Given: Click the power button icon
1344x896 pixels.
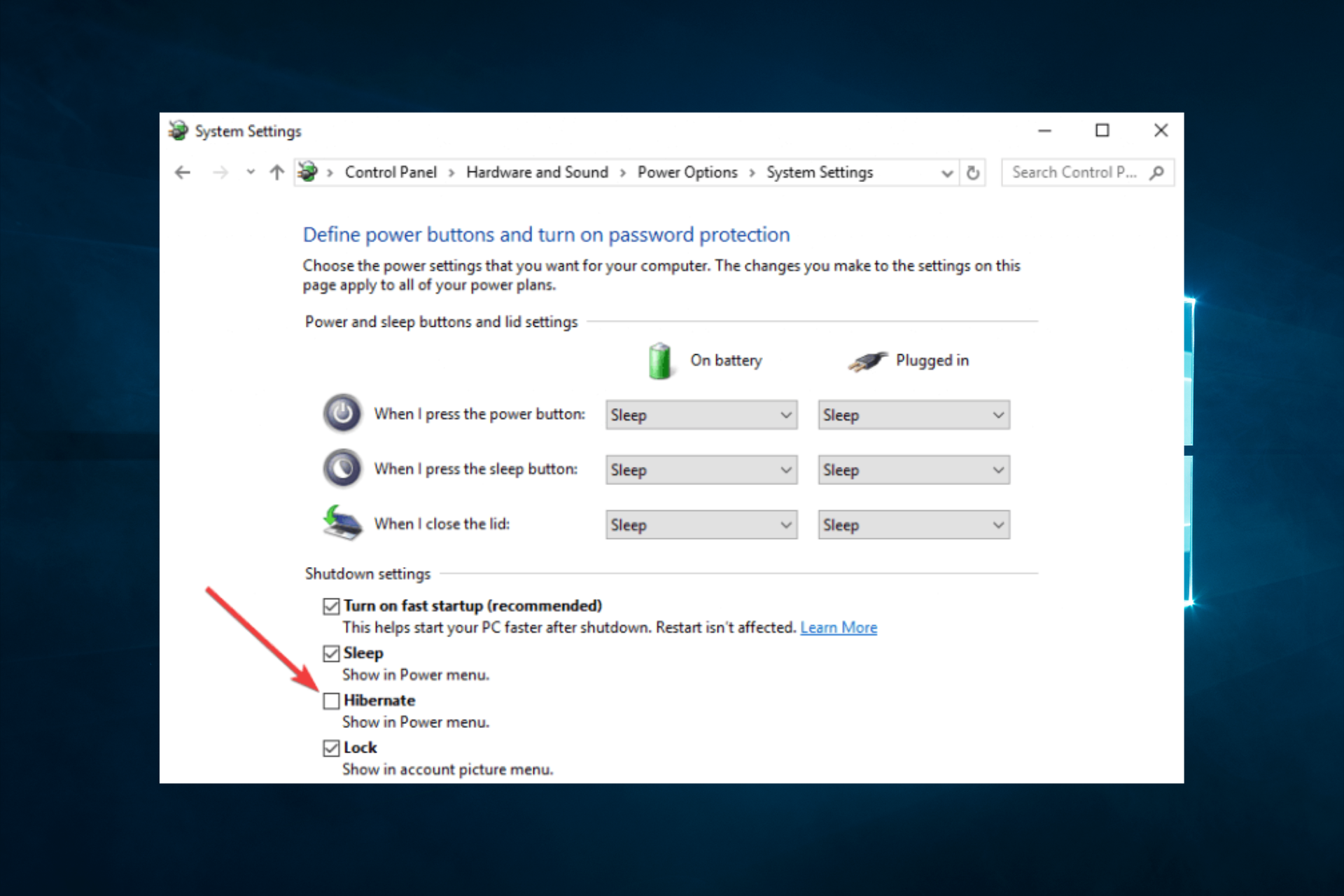Looking at the screenshot, I should [342, 414].
